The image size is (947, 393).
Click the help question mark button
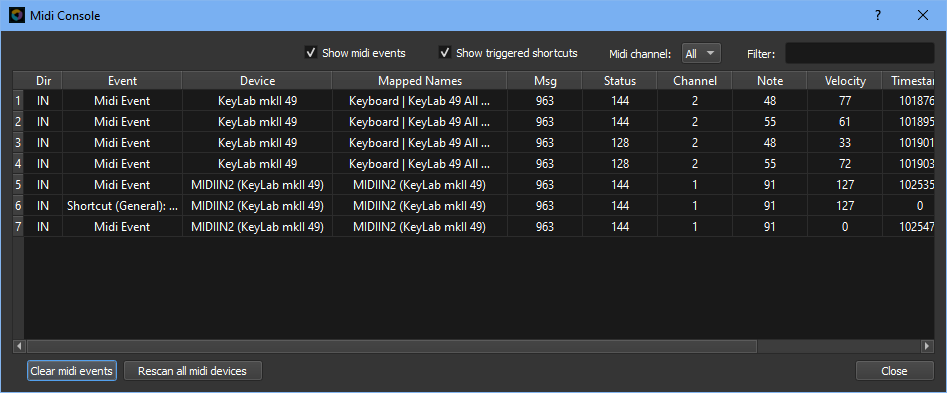point(878,16)
